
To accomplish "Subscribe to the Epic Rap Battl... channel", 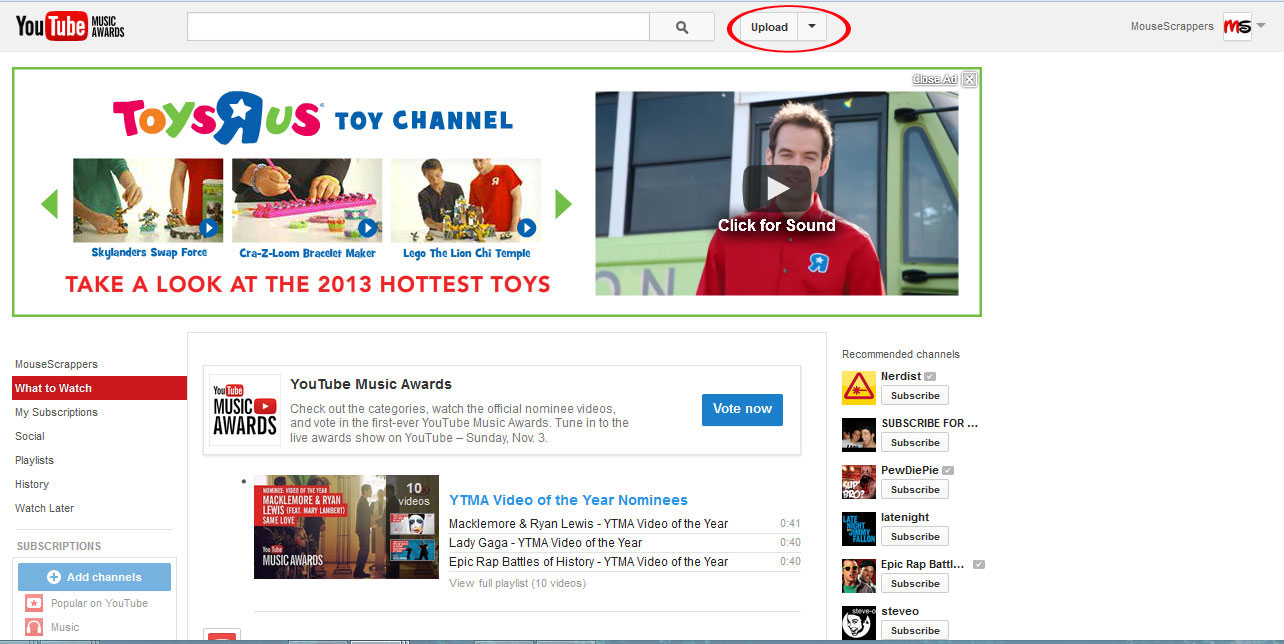I will click(915, 583).
